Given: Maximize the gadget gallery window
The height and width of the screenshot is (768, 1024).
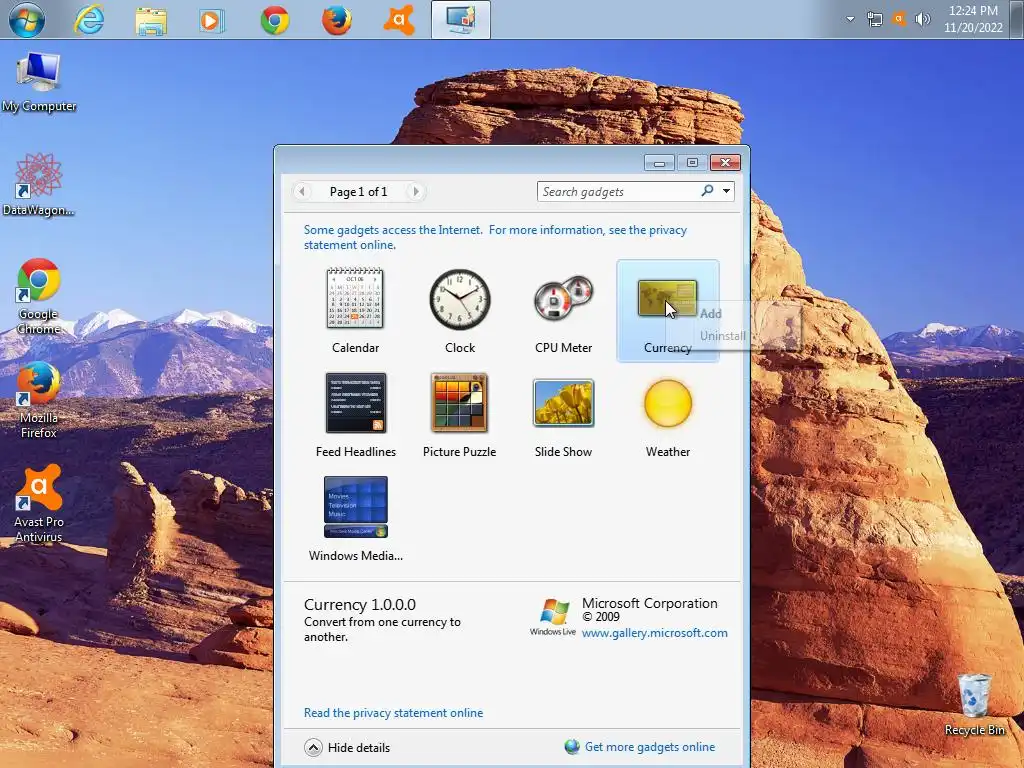Looking at the screenshot, I should click(x=692, y=163).
